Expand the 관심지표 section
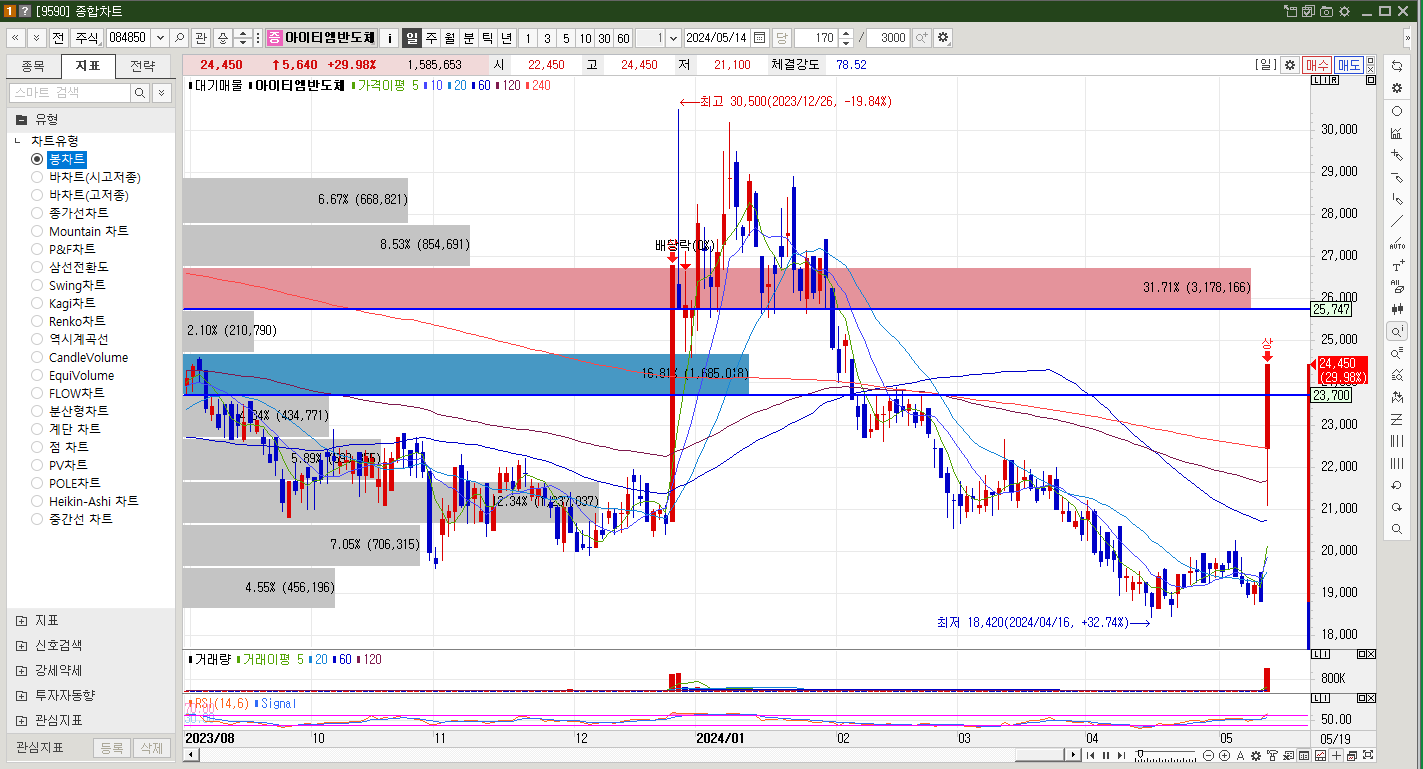 pyautogui.click(x=22, y=720)
